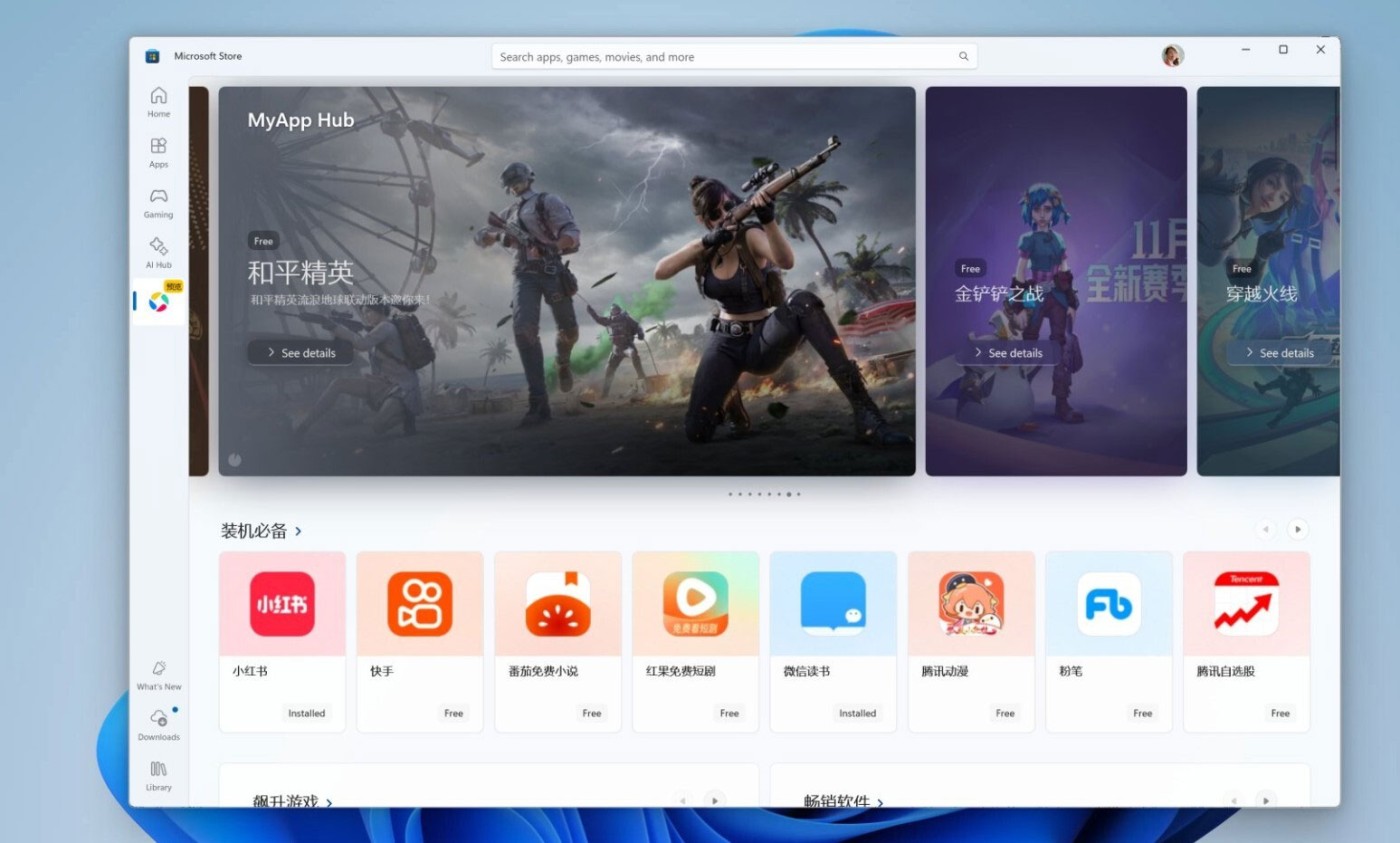The image size is (1400, 843).
Task: Expand the 畅销软件 section
Action: click(x=880, y=802)
